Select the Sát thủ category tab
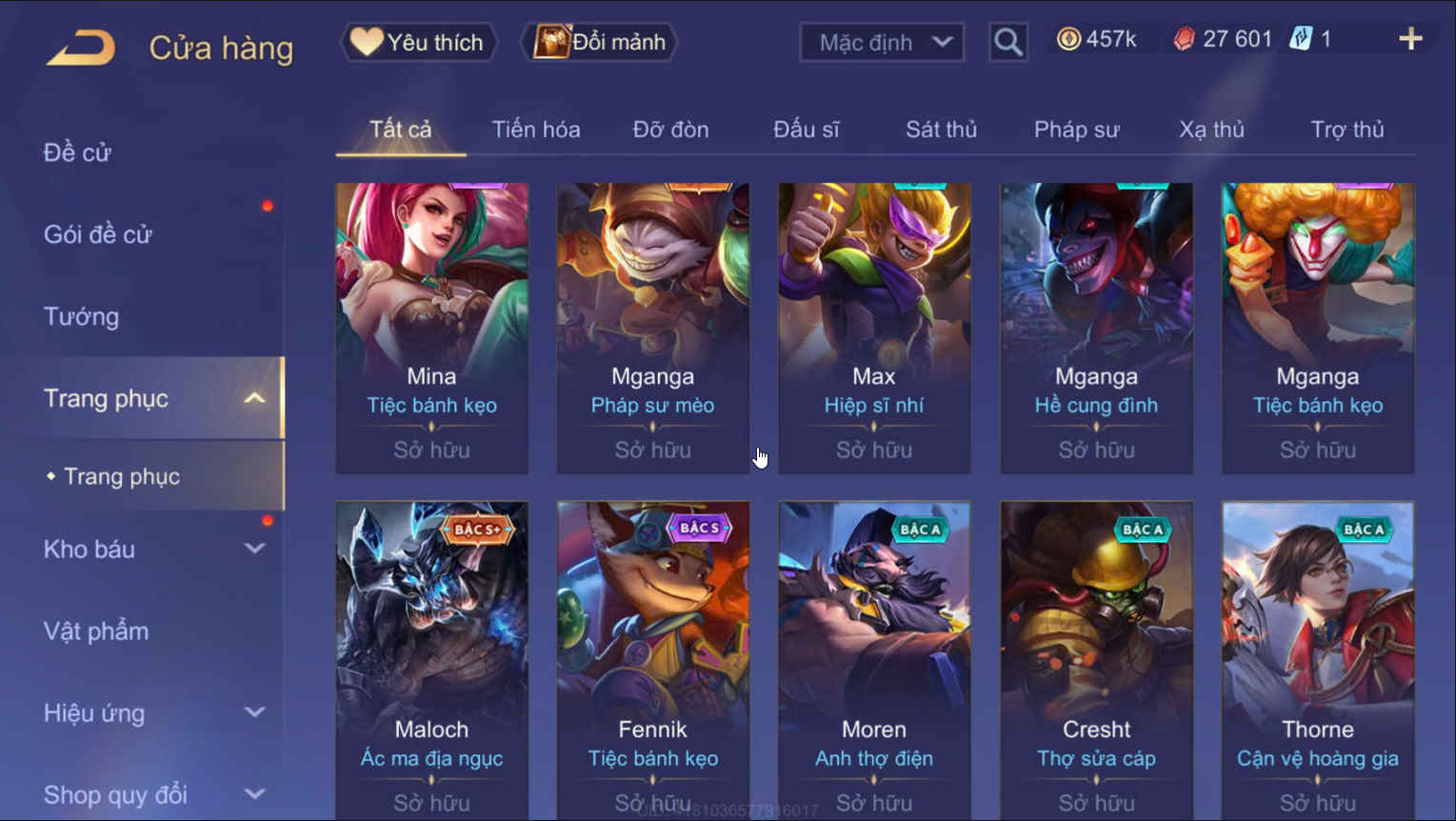Viewport: 1456px width, 821px height. click(x=942, y=130)
